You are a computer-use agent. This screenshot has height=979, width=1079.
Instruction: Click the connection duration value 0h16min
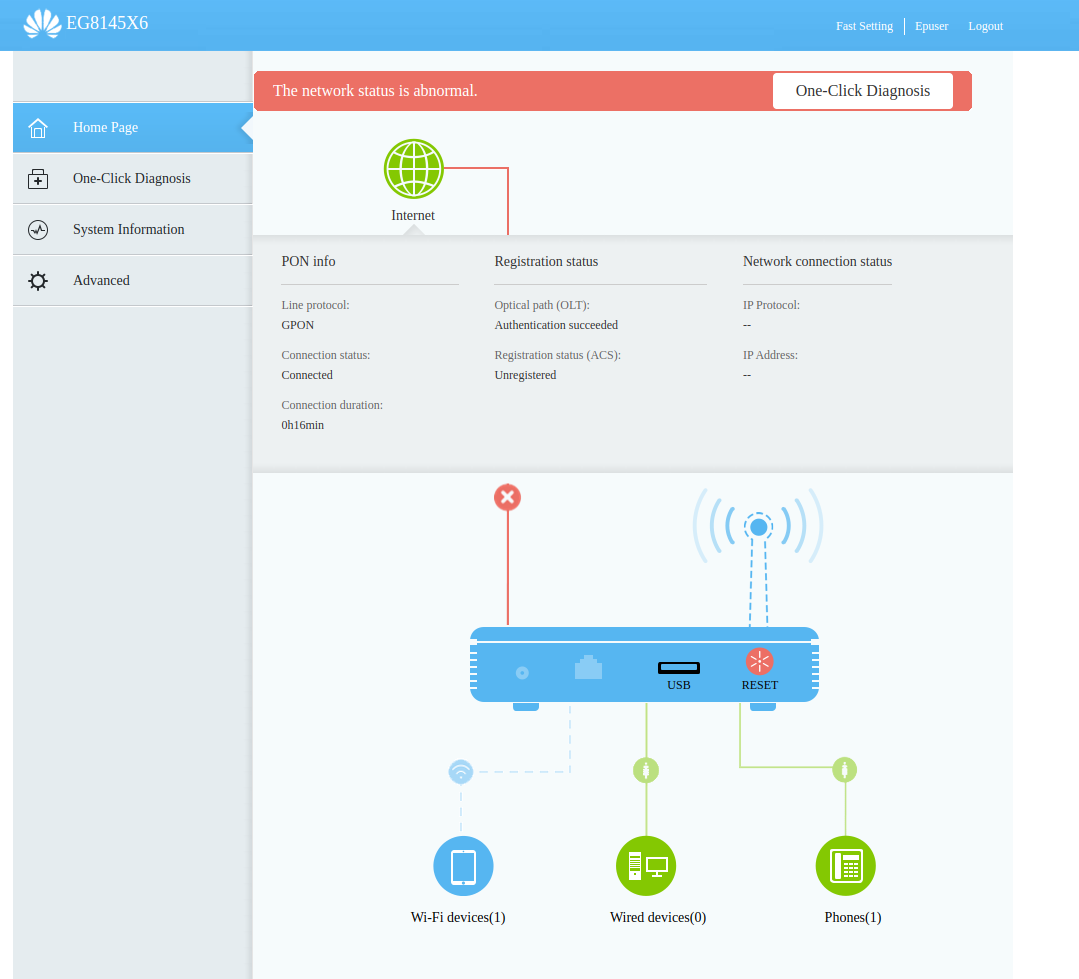coord(303,425)
